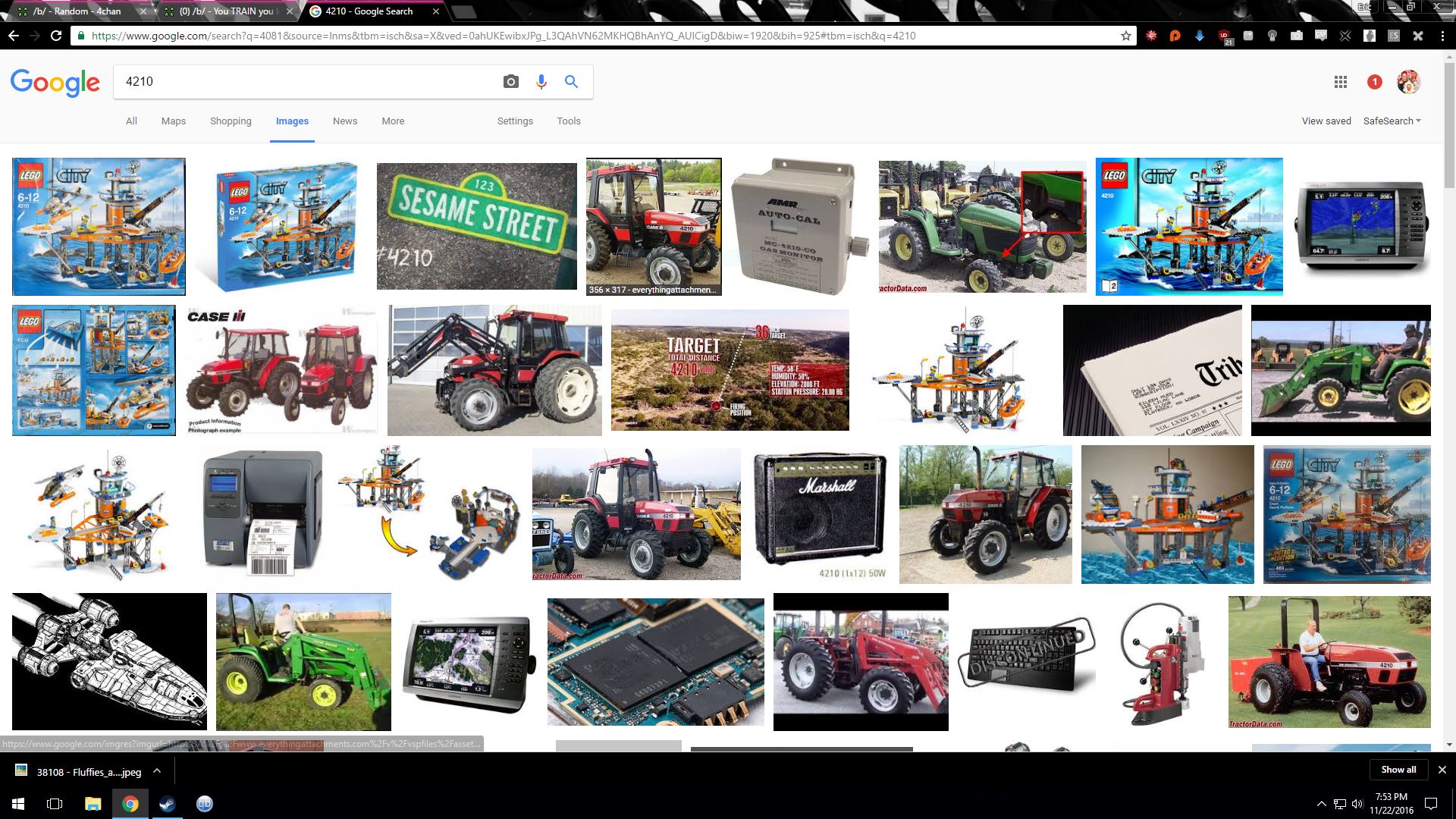Screen dimensions: 1456x819
Task: Click the blue magnifier search button
Action: 571,81
